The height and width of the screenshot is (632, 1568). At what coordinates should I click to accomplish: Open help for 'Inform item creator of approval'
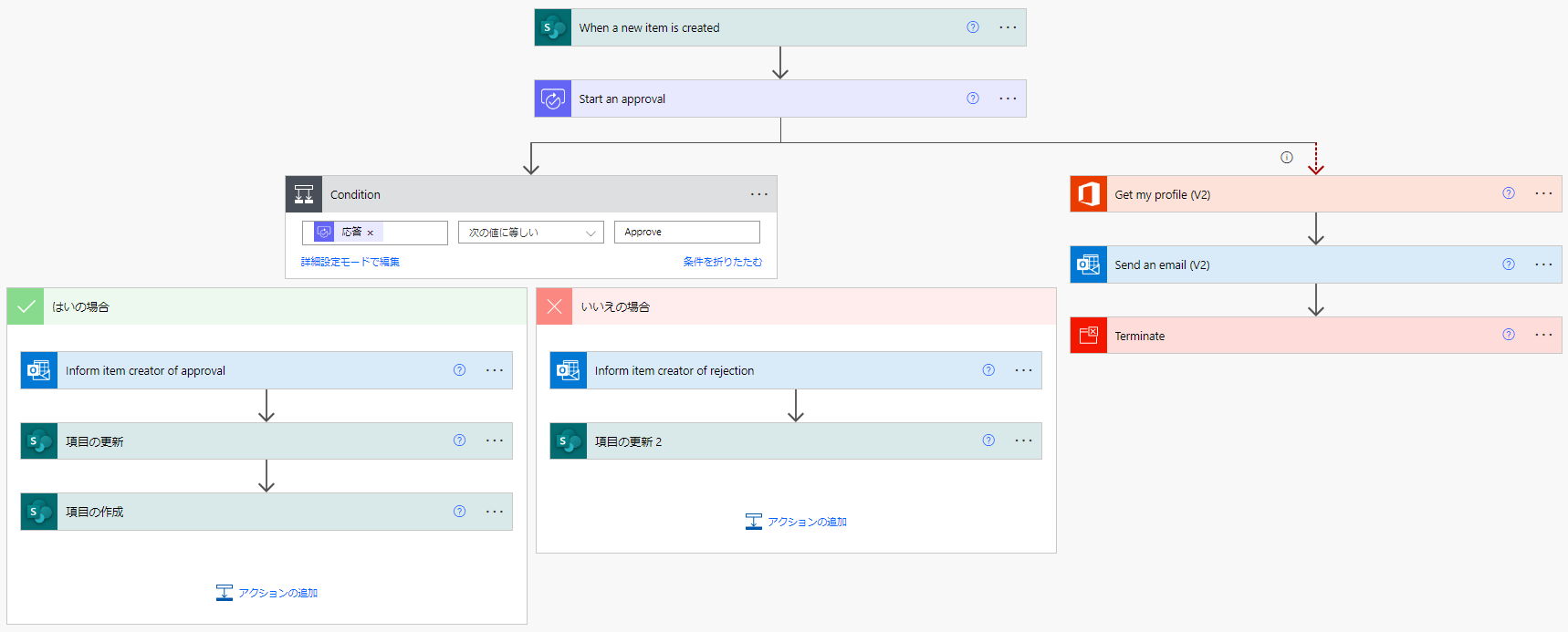click(460, 370)
